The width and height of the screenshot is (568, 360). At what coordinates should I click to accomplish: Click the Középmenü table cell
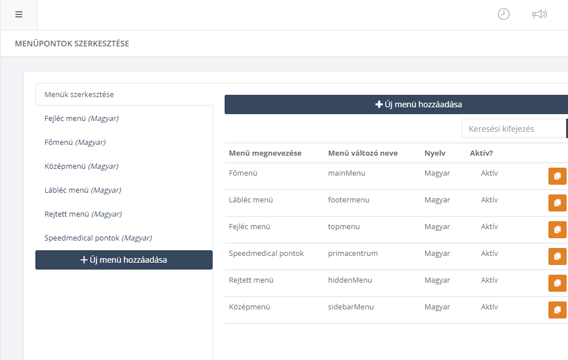[250, 307]
